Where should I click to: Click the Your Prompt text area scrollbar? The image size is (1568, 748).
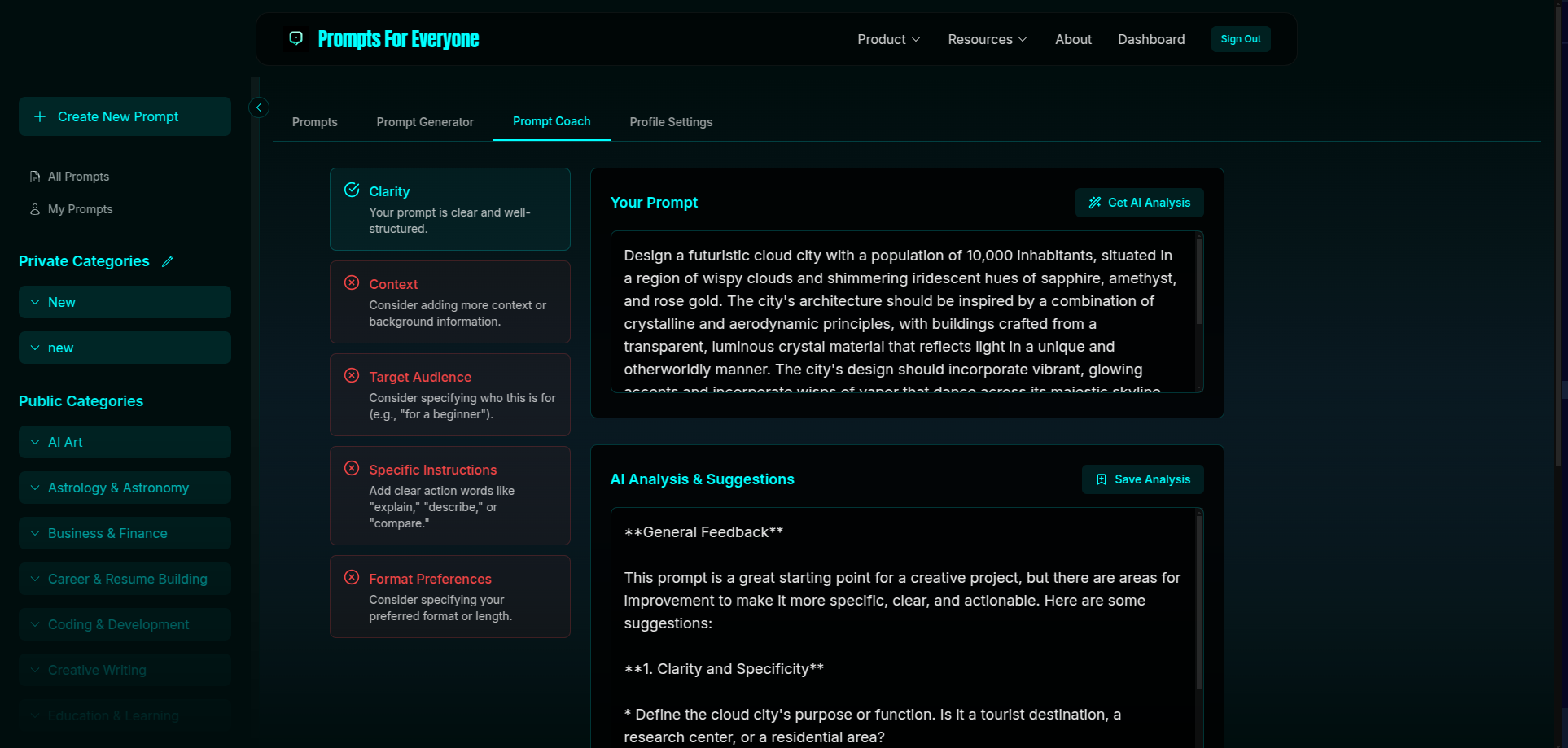(x=1199, y=281)
